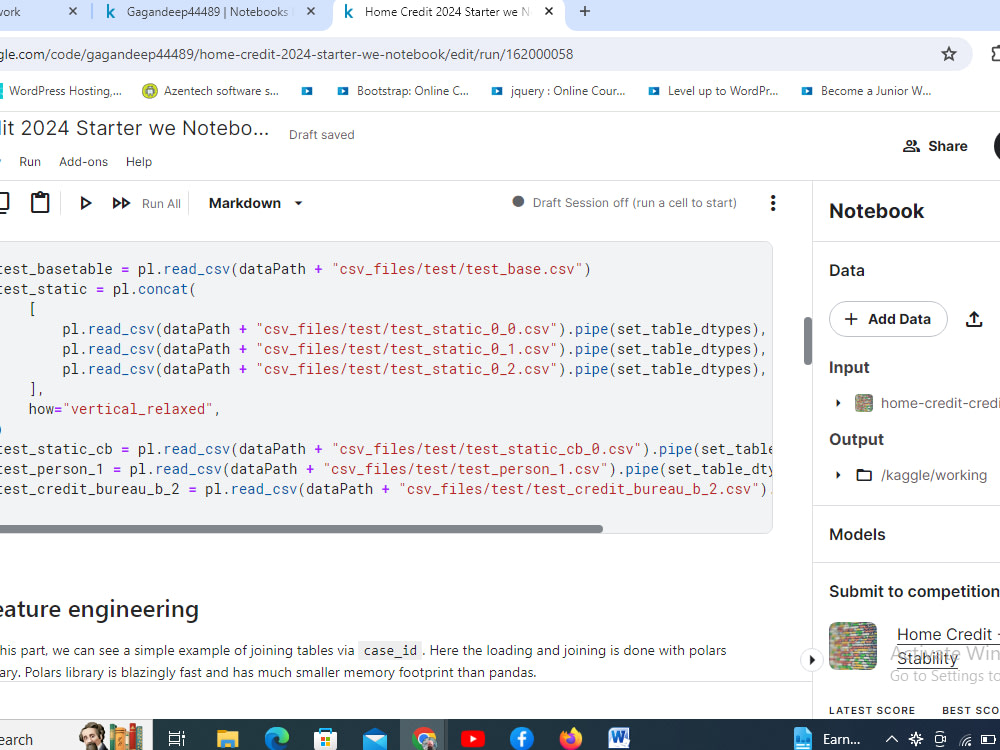Paste cell with the clipboard icon
This screenshot has height=750, width=1000.
coord(40,202)
